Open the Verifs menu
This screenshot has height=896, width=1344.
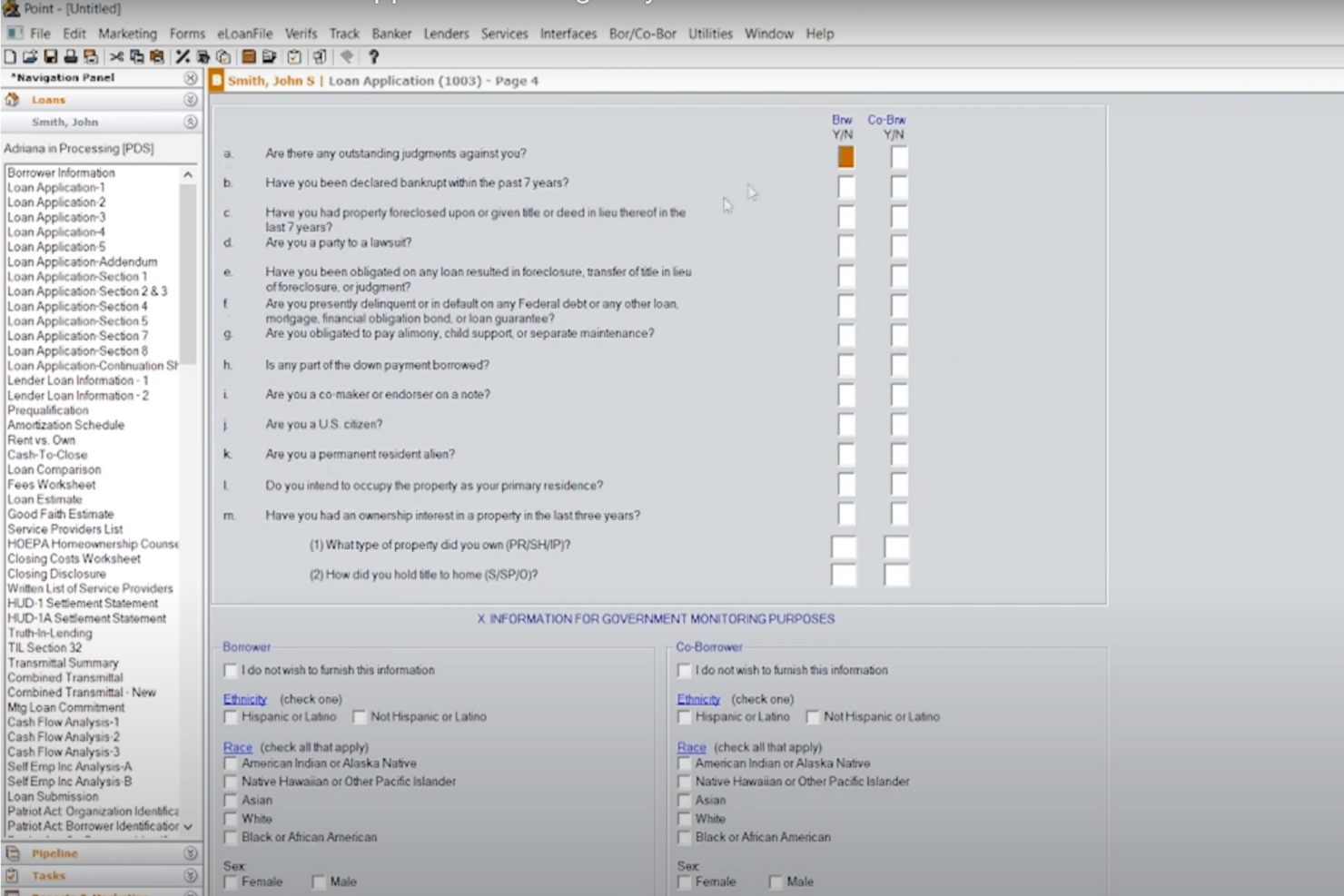301,34
